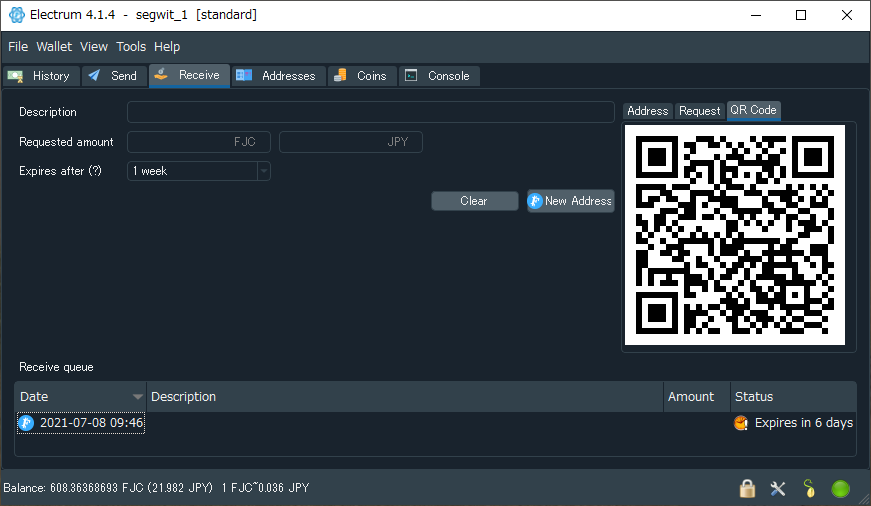This screenshot has width=871, height=506.
Task: Show the Request sub-tab
Action: [699, 111]
